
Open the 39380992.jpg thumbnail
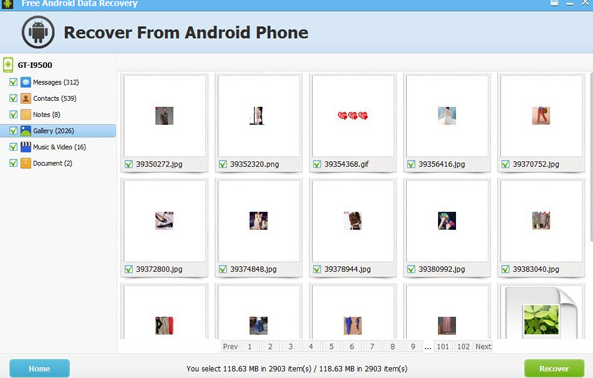tap(447, 221)
